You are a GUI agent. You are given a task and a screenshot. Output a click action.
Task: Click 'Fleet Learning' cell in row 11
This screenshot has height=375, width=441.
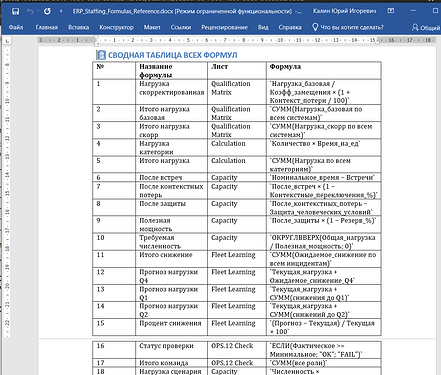point(237,259)
